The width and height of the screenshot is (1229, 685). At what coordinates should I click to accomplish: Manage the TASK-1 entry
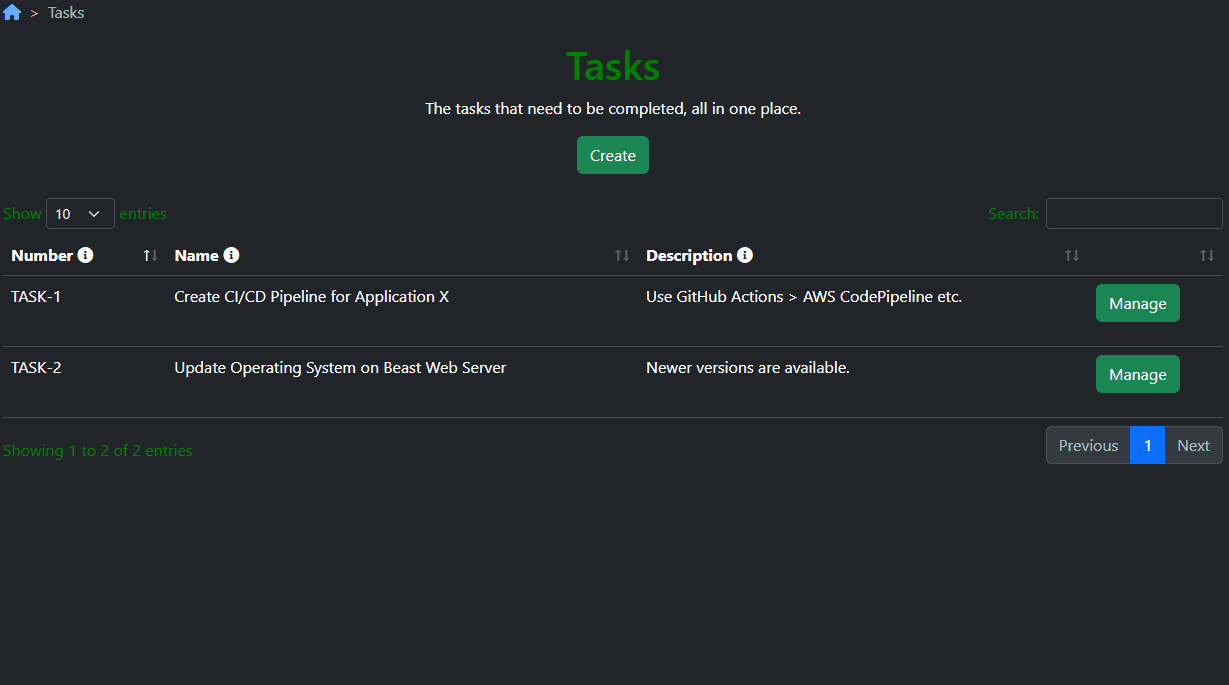click(x=1137, y=302)
